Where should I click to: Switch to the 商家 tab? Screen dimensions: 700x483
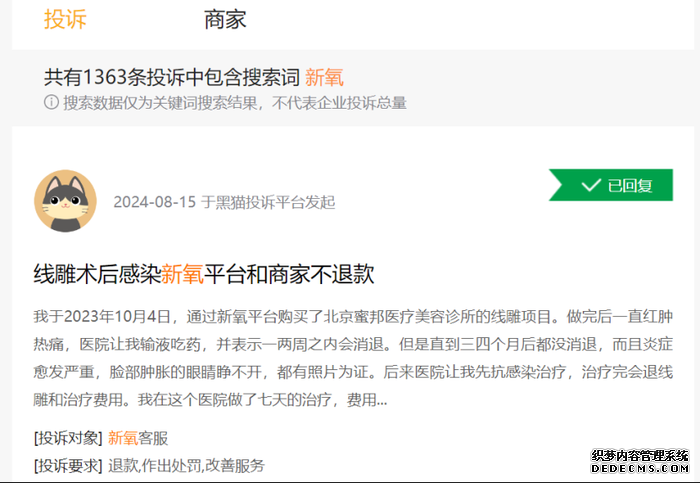point(225,20)
